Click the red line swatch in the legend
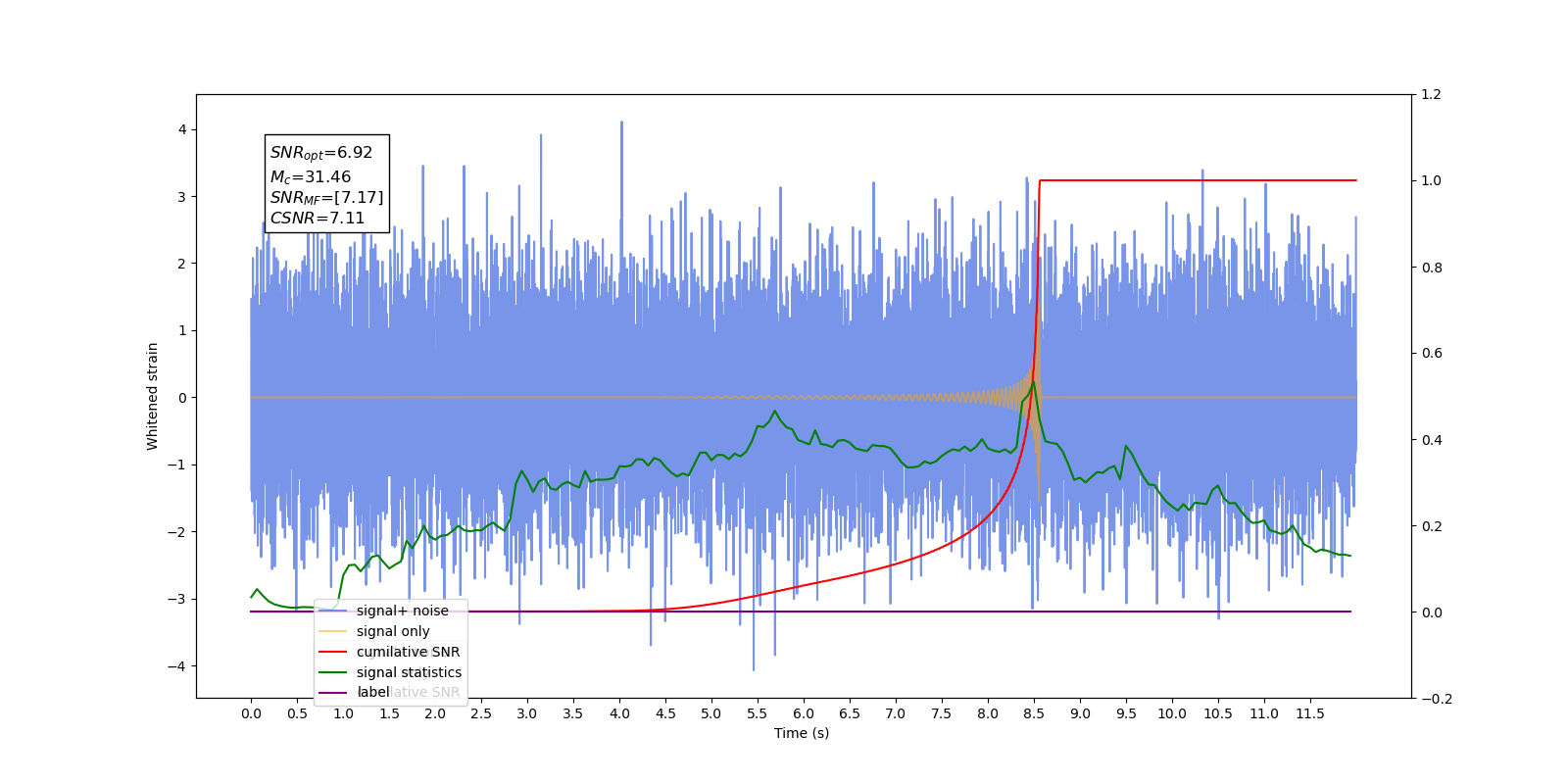The image size is (1568, 784). [333, 652]
